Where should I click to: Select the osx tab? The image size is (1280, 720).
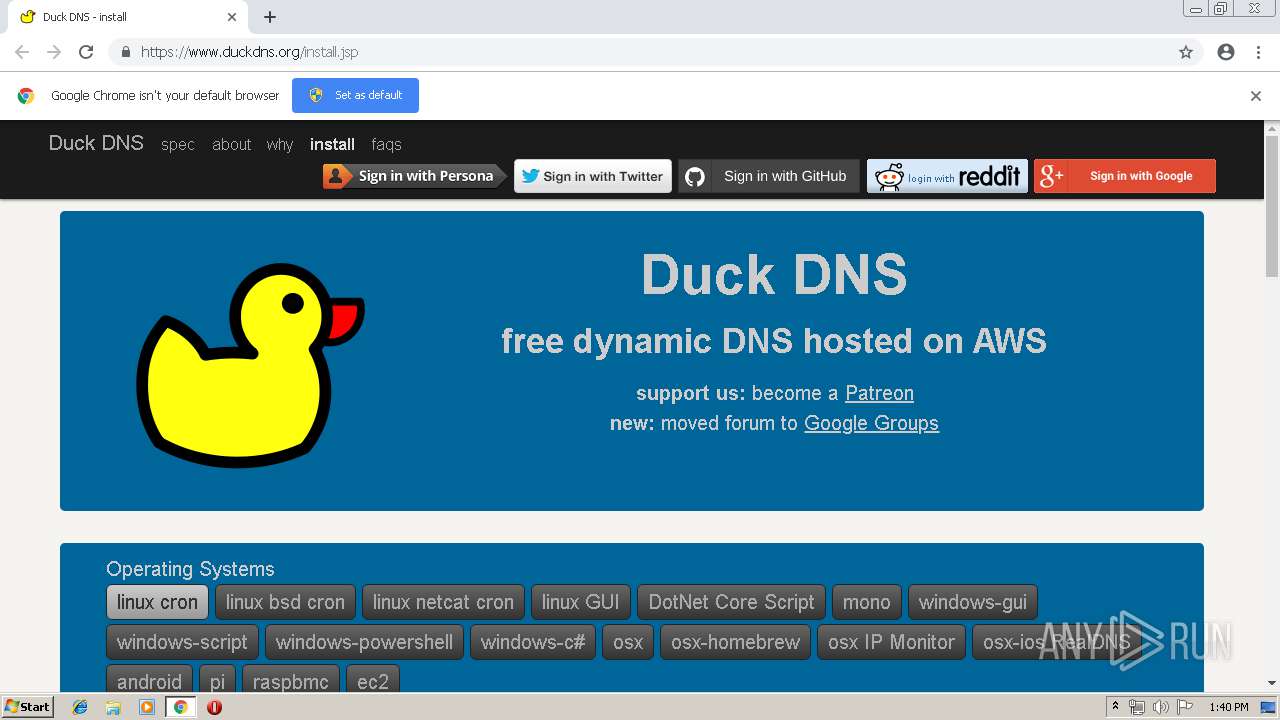[628, 642]
